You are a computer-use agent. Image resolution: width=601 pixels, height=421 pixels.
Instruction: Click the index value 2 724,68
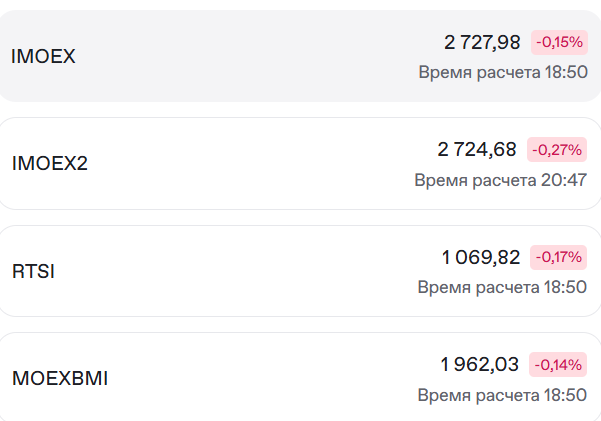pos(477,150)
